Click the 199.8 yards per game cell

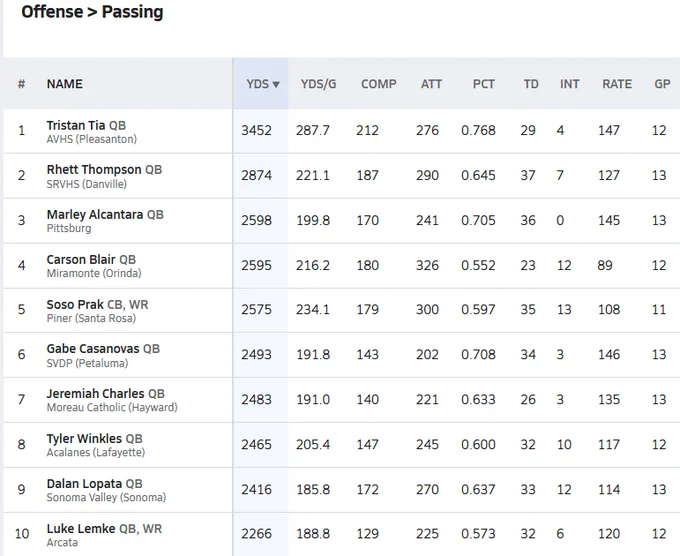(313, 220)
